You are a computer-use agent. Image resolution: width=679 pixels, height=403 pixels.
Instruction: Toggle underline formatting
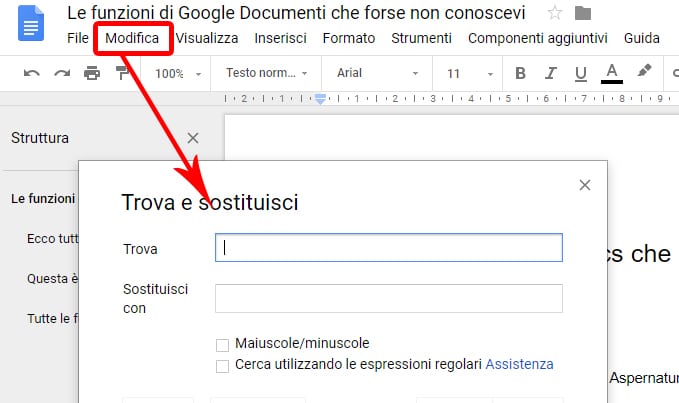tap(579, 73)
